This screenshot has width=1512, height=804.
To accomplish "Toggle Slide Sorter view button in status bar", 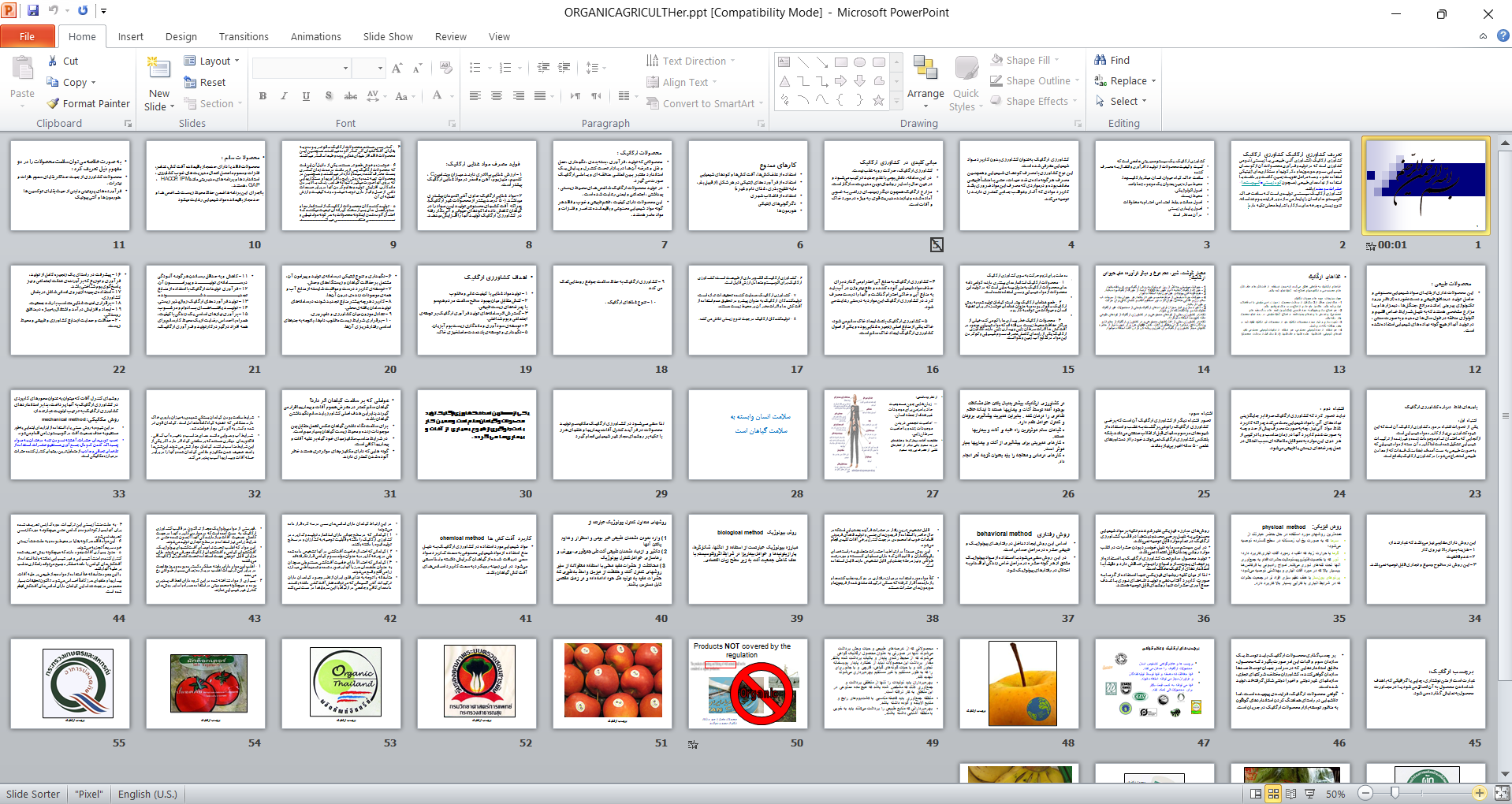I will pyautogui.click(x=1273, y=794).
